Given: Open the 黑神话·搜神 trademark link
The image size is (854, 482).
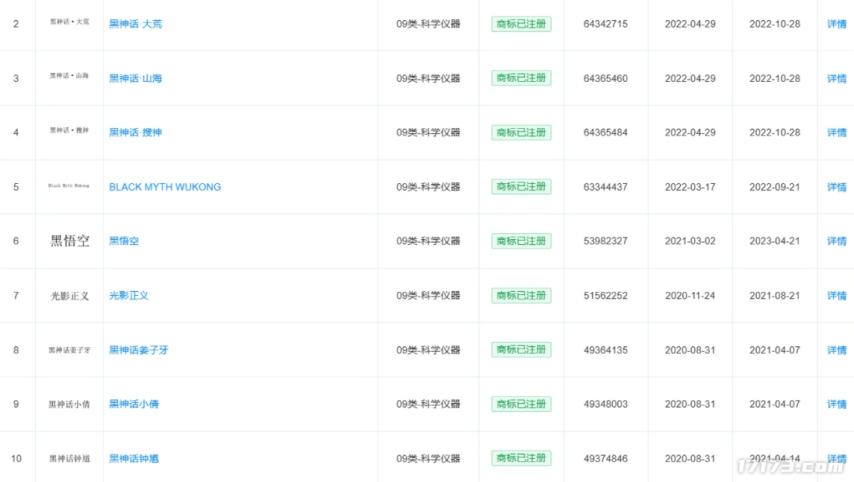Looking at the screenshot, I should tap(136, 132).
